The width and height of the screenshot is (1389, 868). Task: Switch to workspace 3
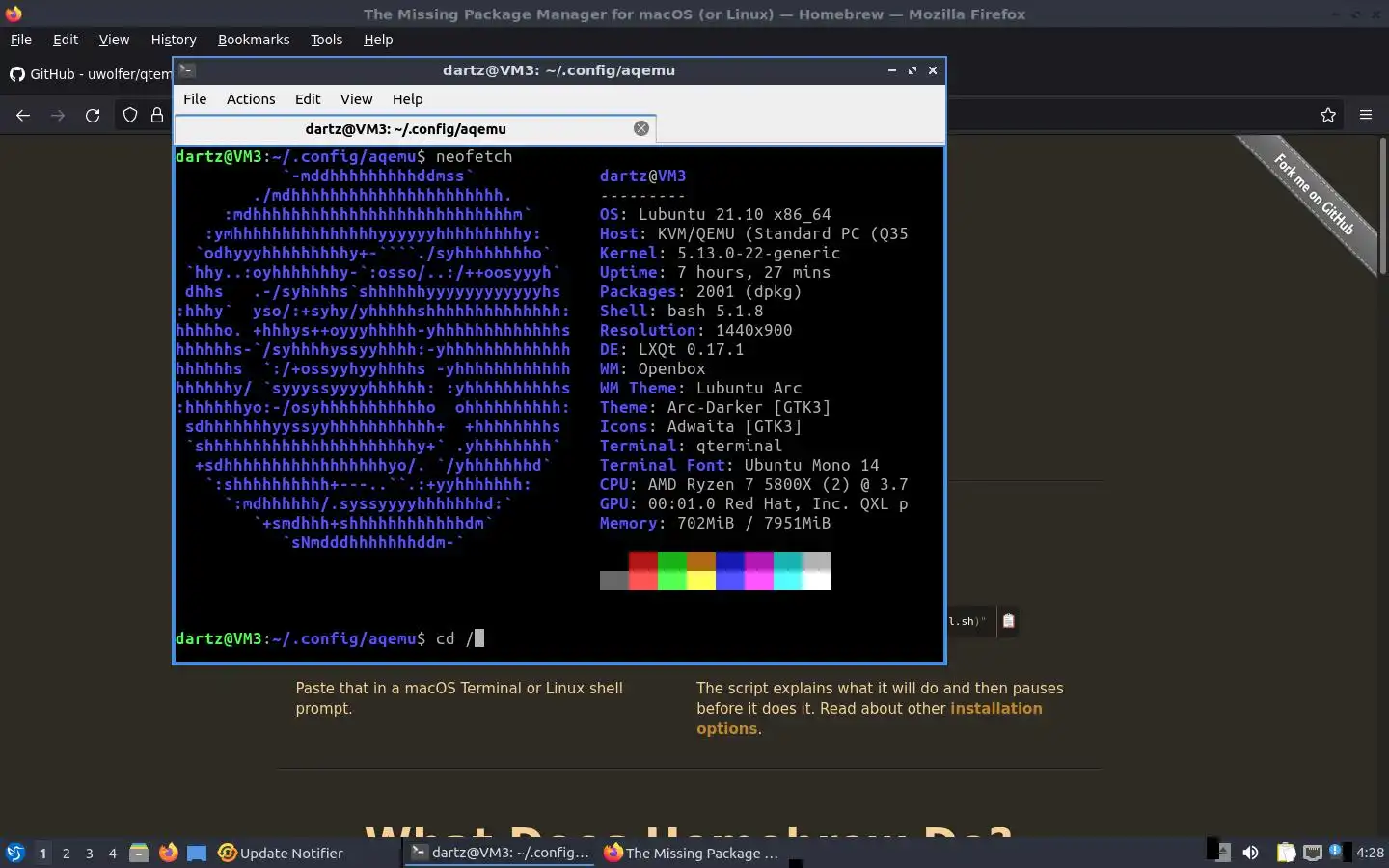pos(90,853)
